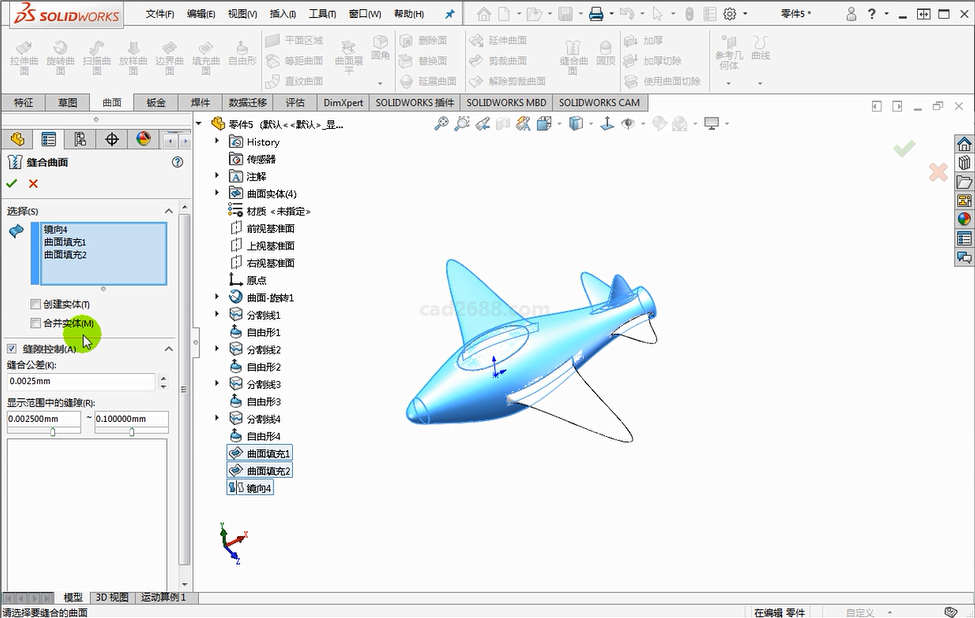Open the 插入(I) menu
The image size is (975, 618).
pos(283,15)
